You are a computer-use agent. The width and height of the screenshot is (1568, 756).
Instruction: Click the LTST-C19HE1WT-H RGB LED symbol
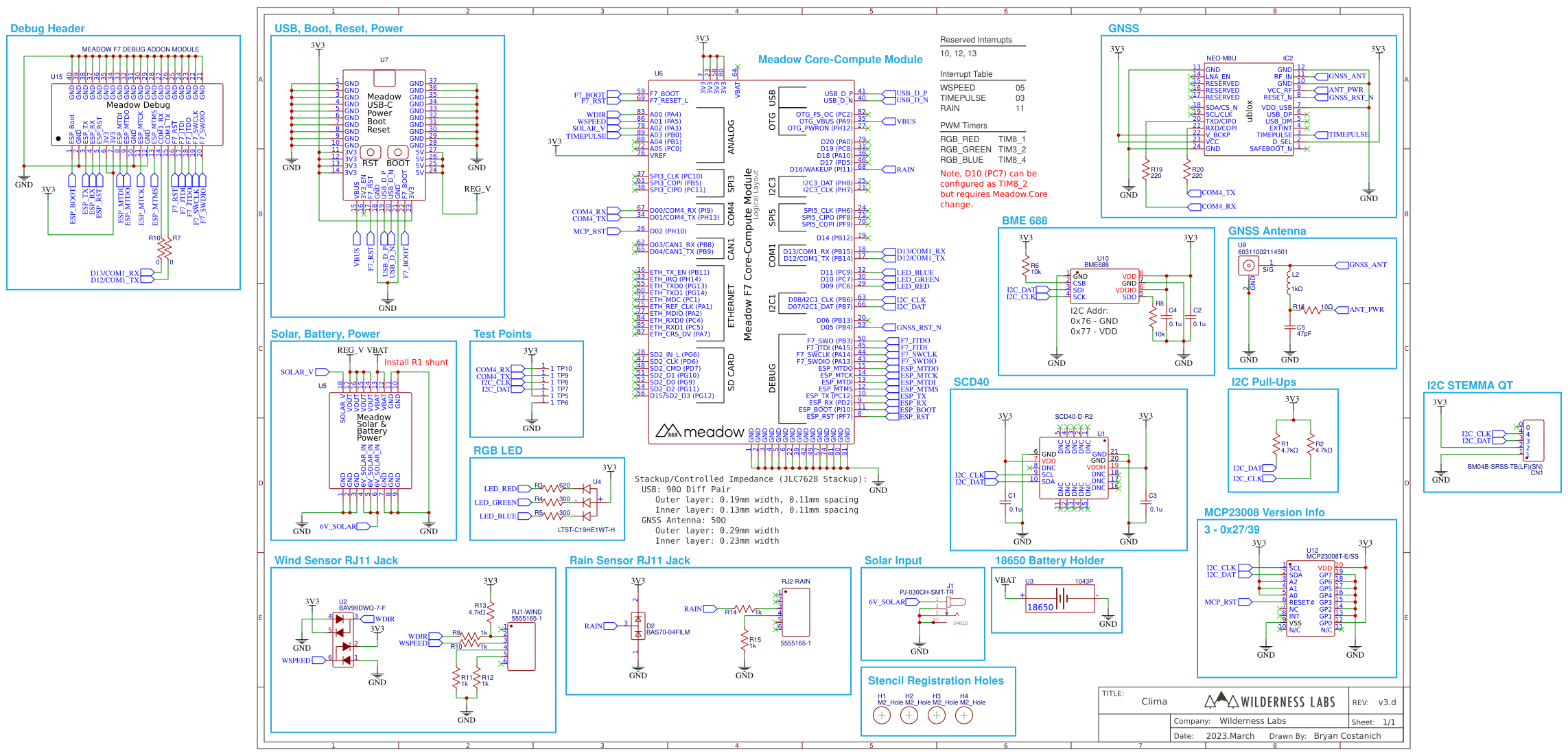(587, 502)
